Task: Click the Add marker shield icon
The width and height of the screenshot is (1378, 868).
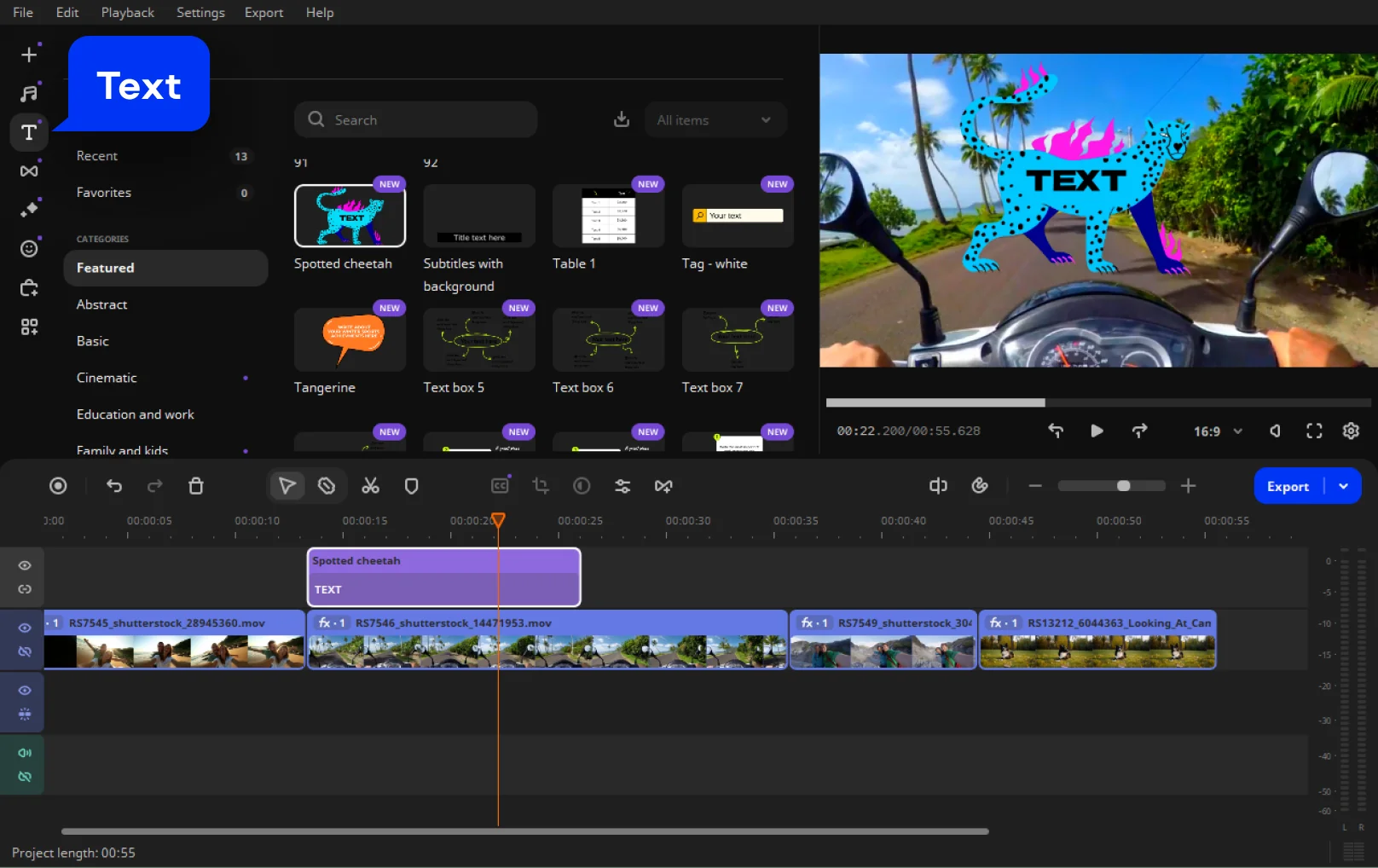Action: tap(411, 486)
